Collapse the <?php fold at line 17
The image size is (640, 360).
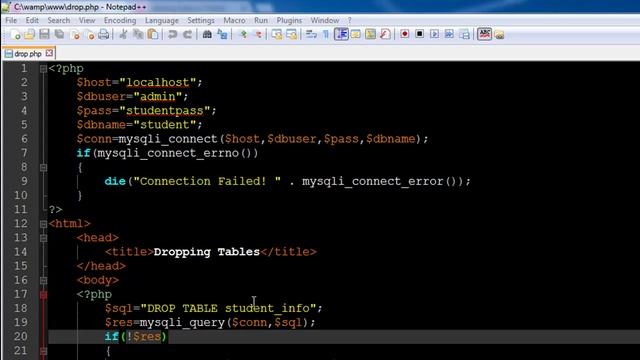tap(43, 294)
